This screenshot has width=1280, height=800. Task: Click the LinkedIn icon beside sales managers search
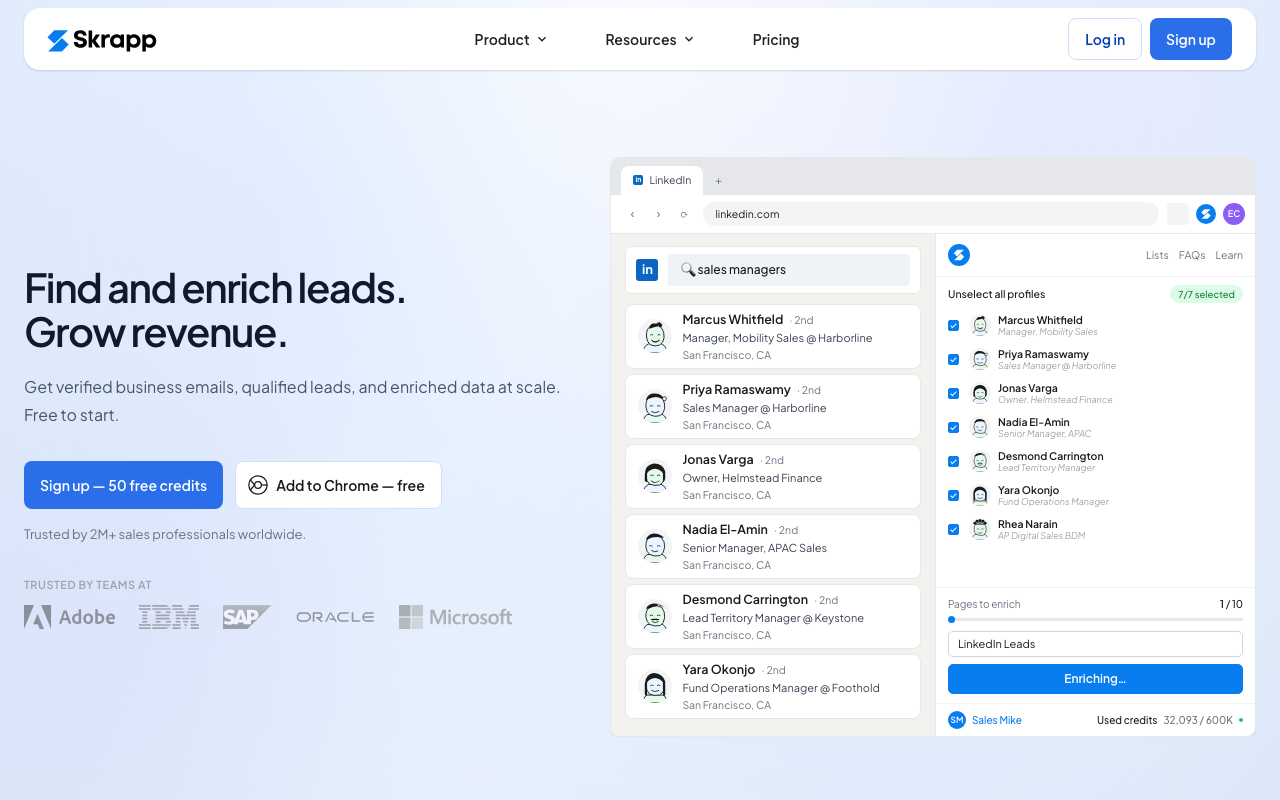(647, 270)
